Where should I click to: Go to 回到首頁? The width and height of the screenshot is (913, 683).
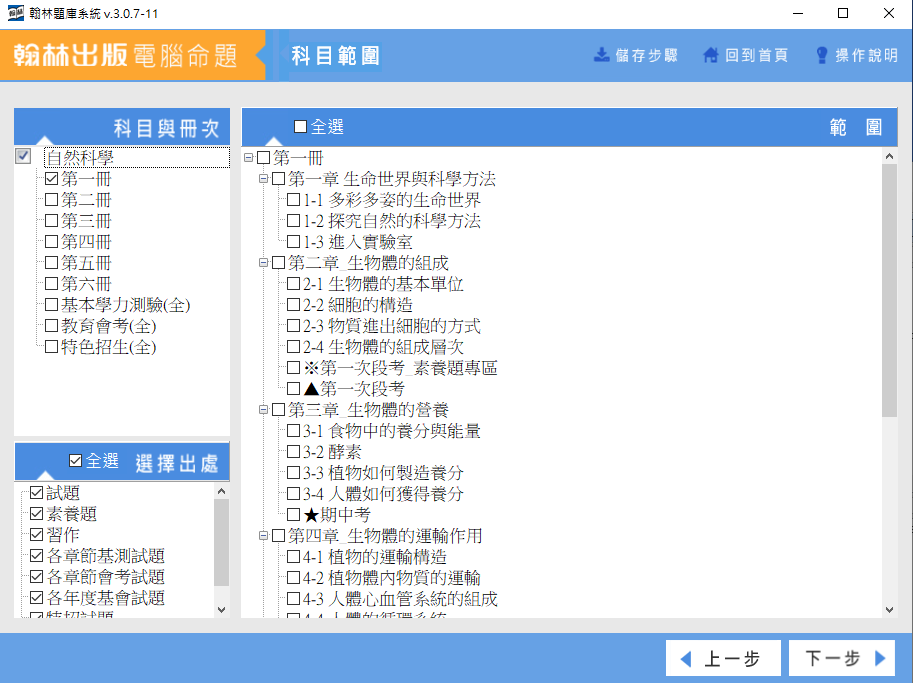coord(746,55)
